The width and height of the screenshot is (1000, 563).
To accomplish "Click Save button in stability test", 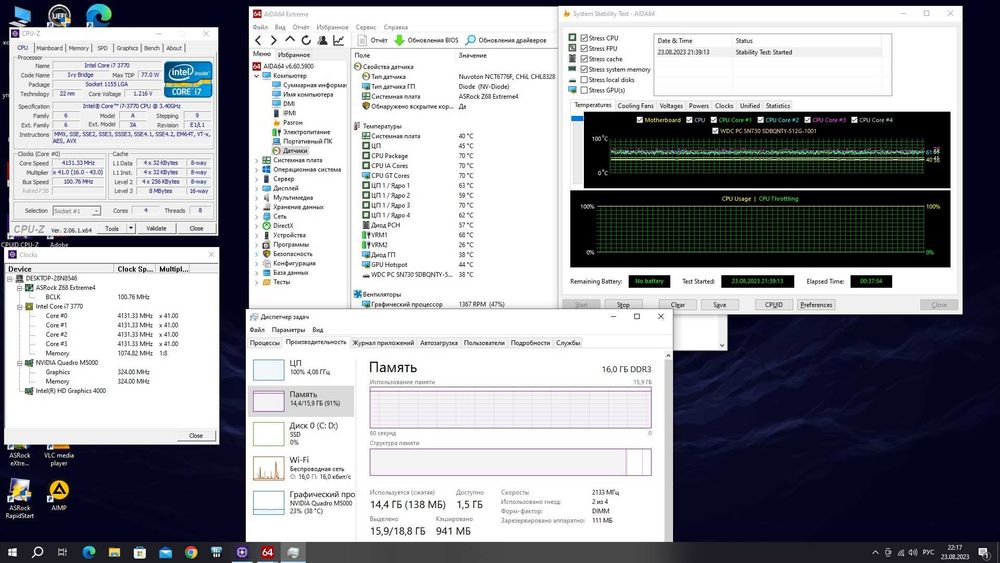I will (x=719, y=305).
